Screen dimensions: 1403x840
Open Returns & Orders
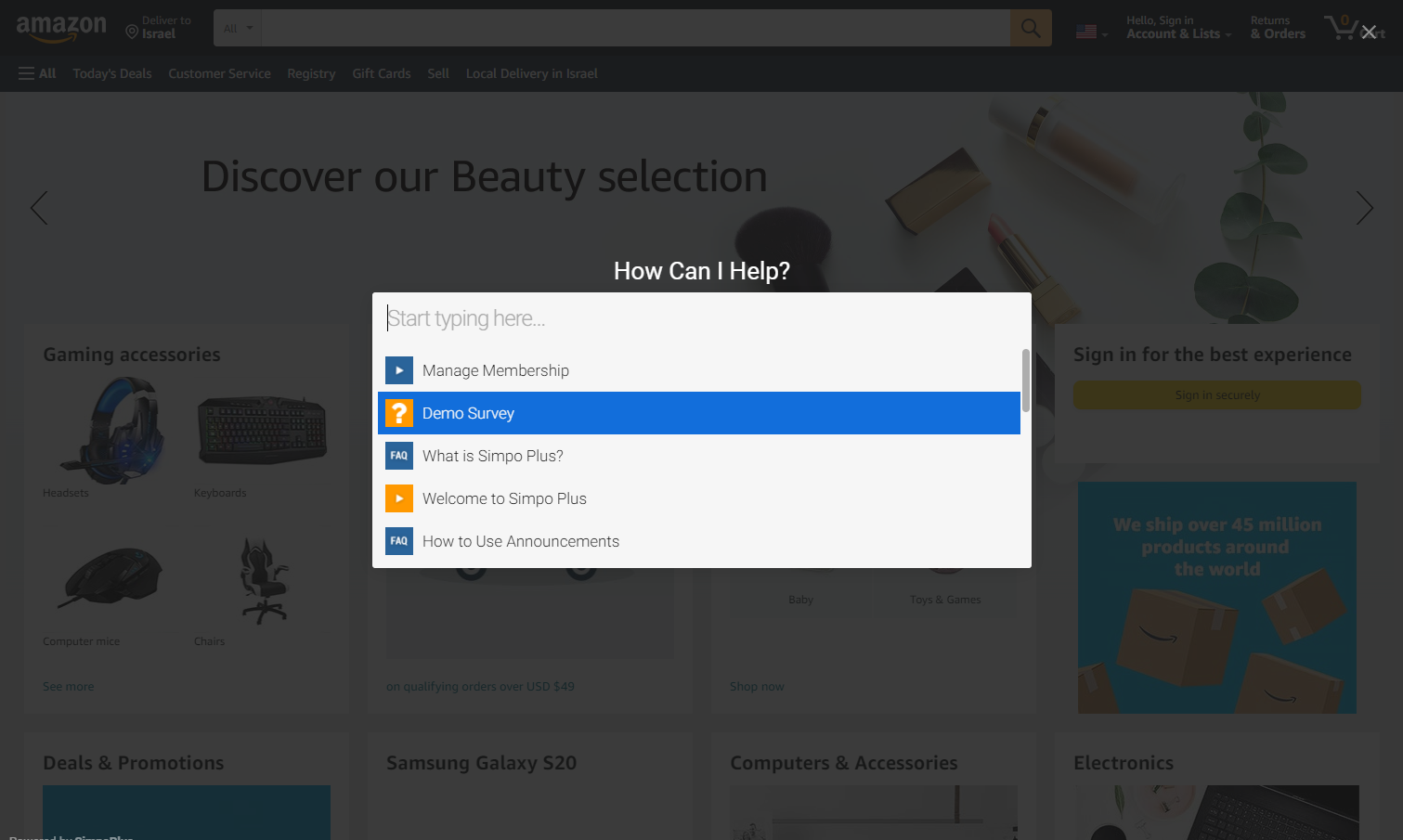coord(1278,28)
